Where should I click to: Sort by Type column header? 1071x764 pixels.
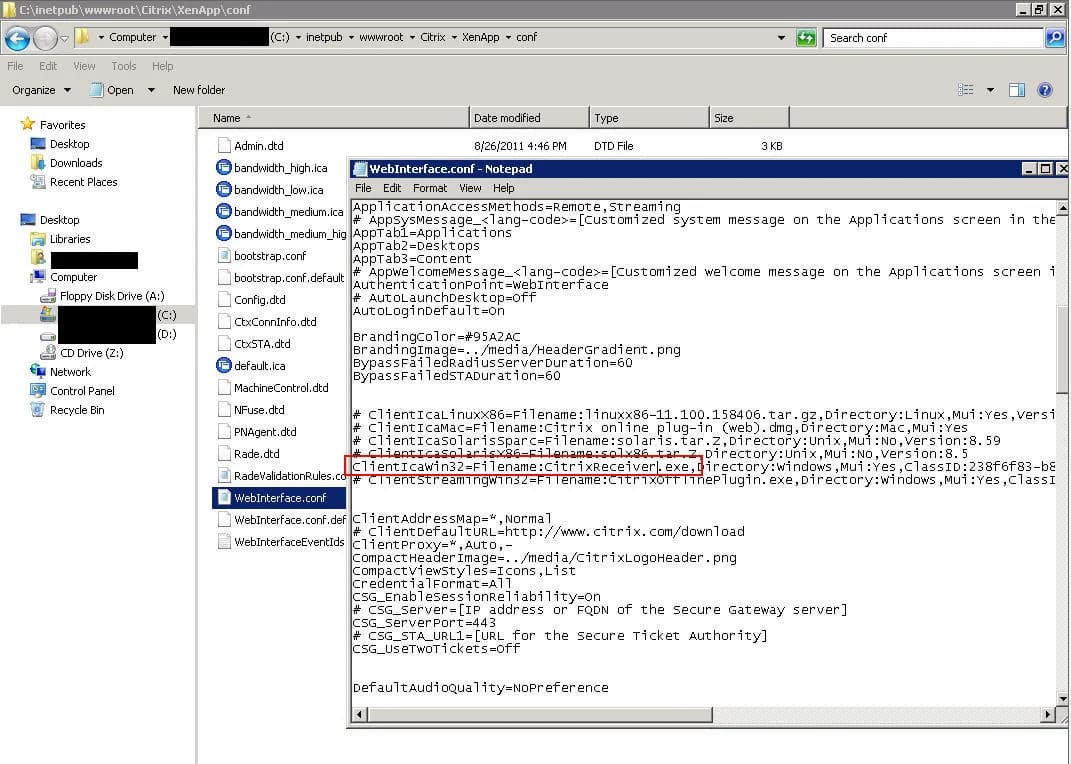tap(649, 117)
